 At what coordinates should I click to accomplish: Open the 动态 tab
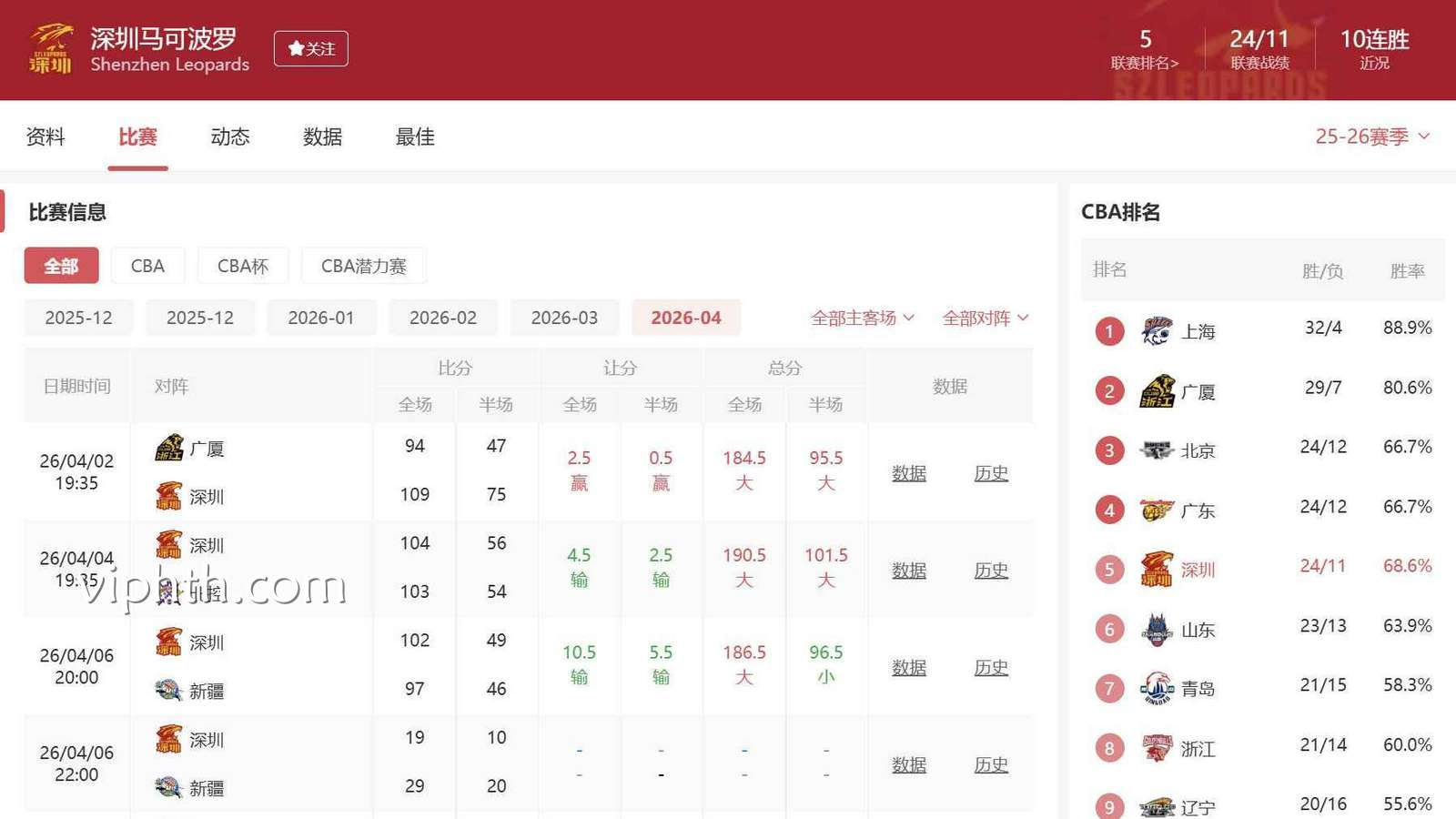(x=230, y=136)
